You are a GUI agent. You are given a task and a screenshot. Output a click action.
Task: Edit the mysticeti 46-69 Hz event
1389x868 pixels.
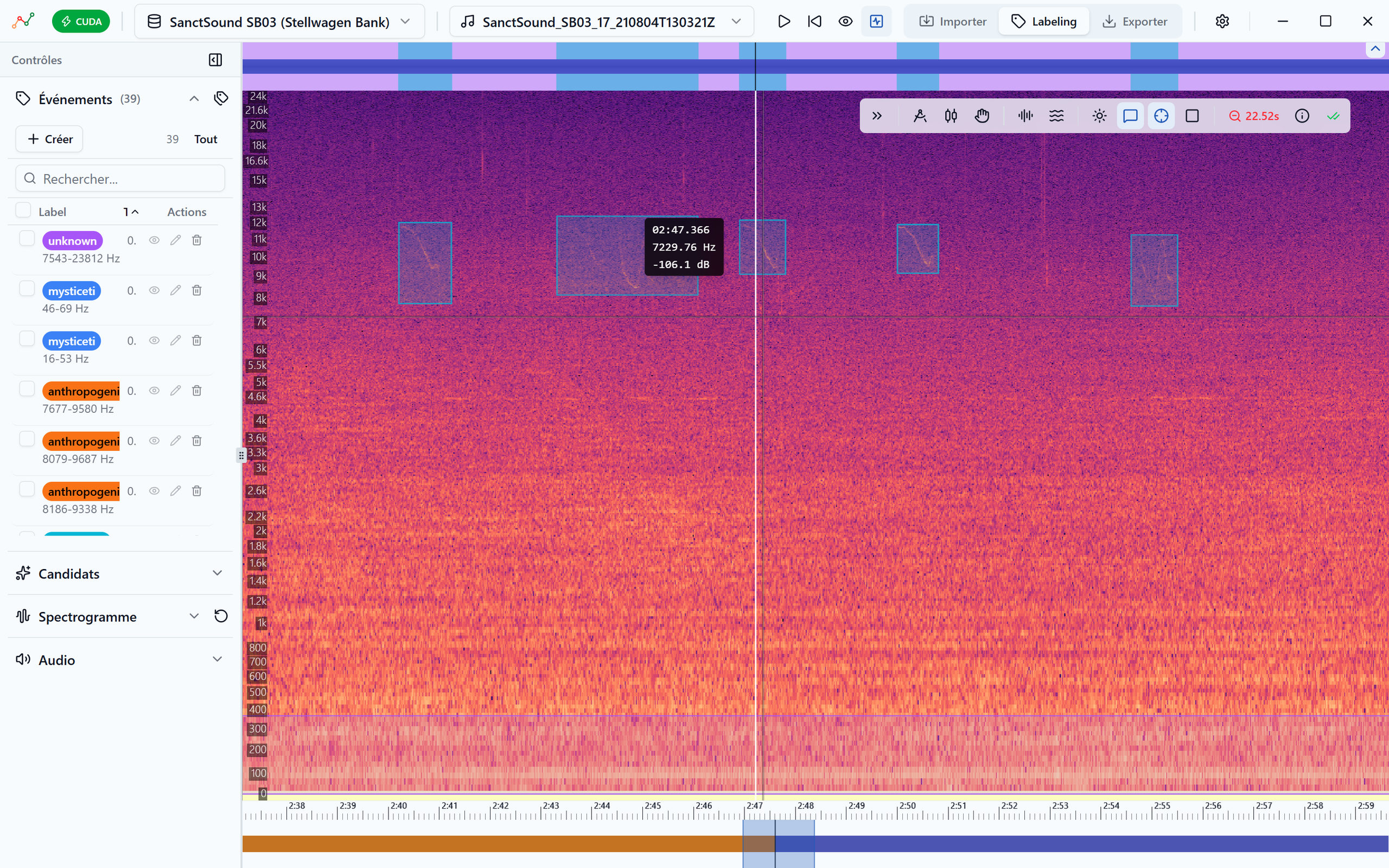point(176,290)
